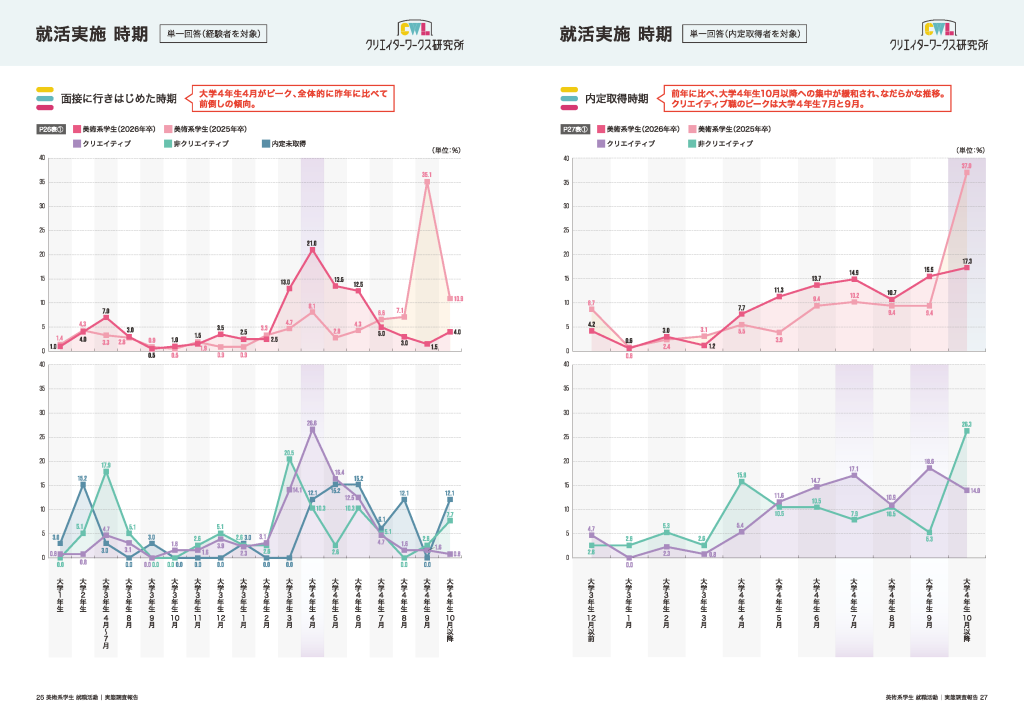Viewport: 1024px width, 724px height.
Task: Click the P27表① badge on the right chart
Action: pos(576,129)
